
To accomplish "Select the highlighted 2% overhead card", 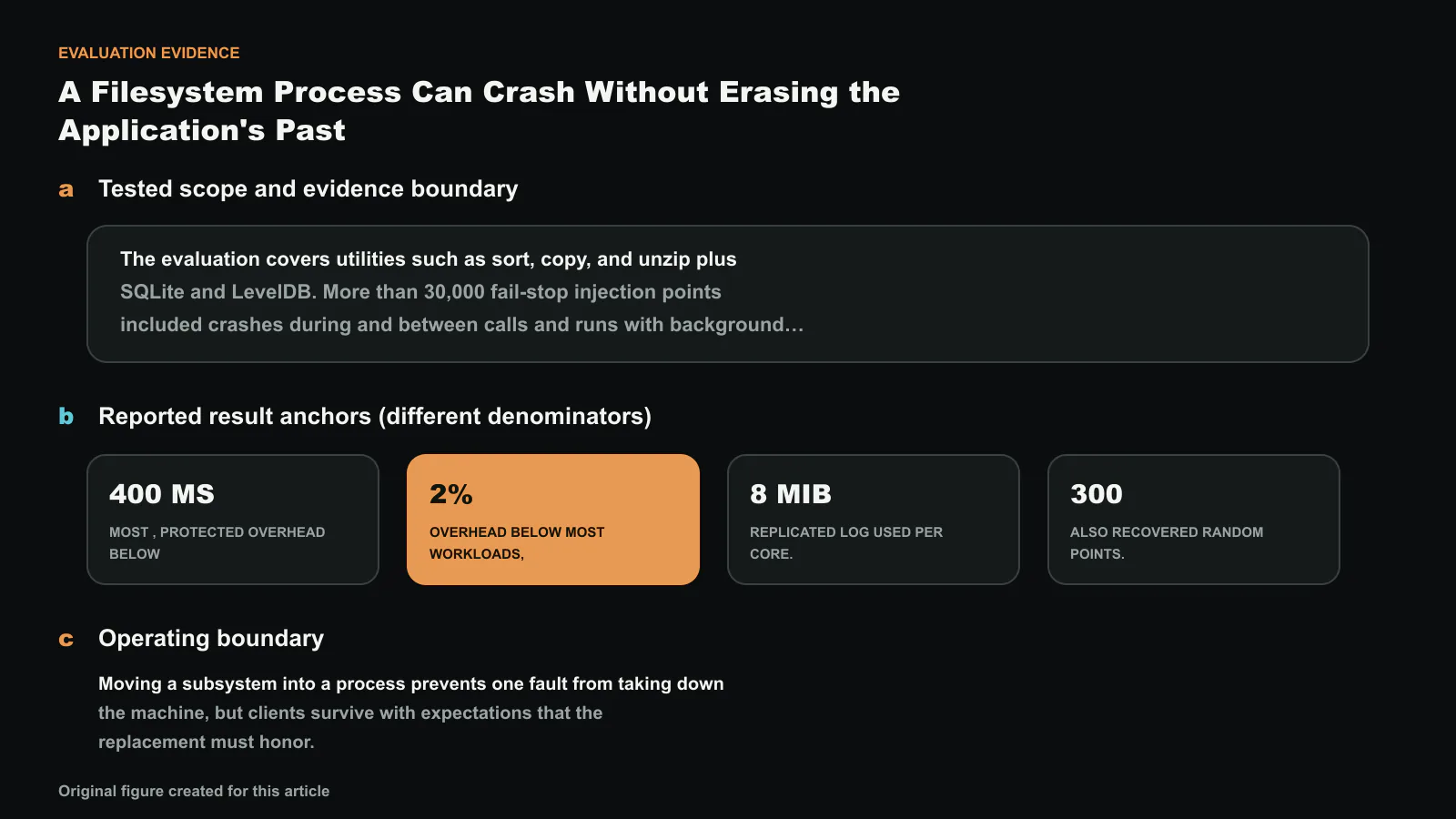I will tap(553, 520).
